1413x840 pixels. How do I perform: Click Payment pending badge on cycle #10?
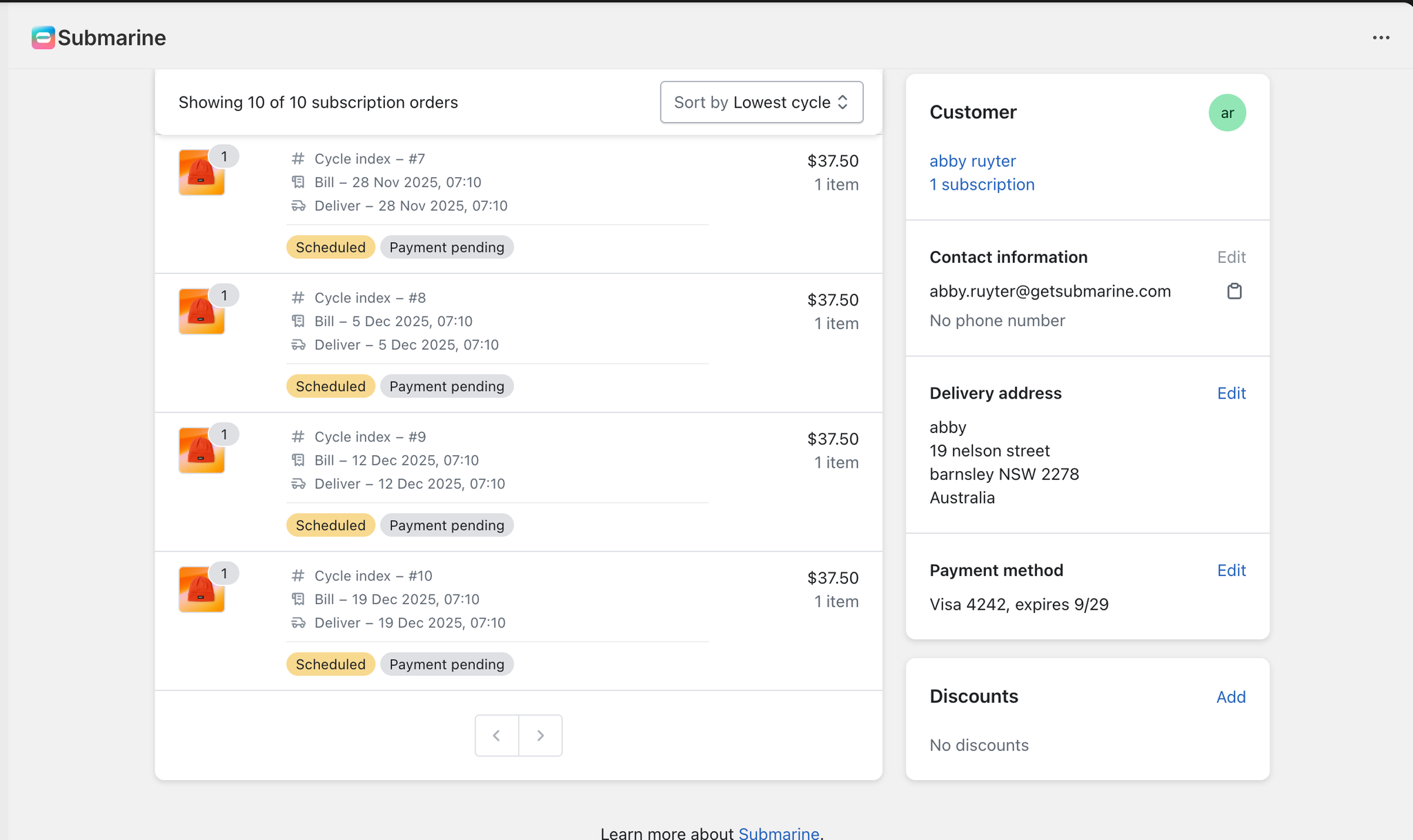point(446,664)
